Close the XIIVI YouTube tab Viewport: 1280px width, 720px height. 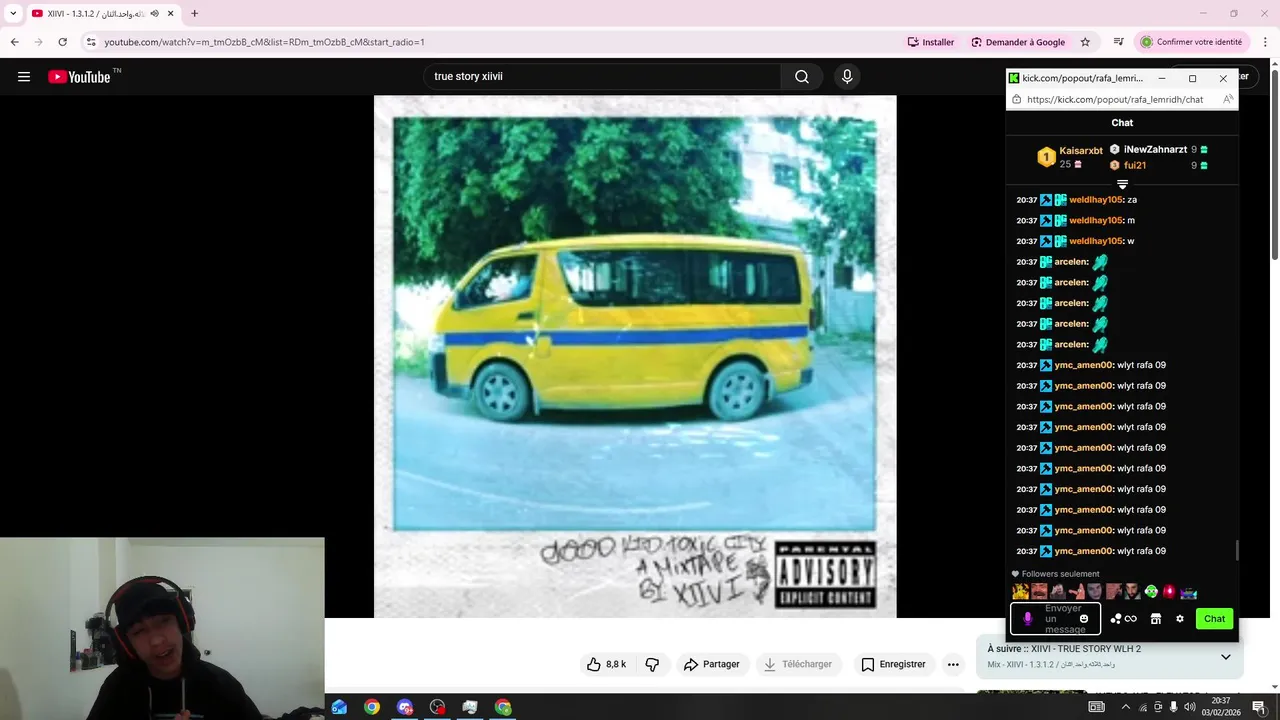[171, 14]
